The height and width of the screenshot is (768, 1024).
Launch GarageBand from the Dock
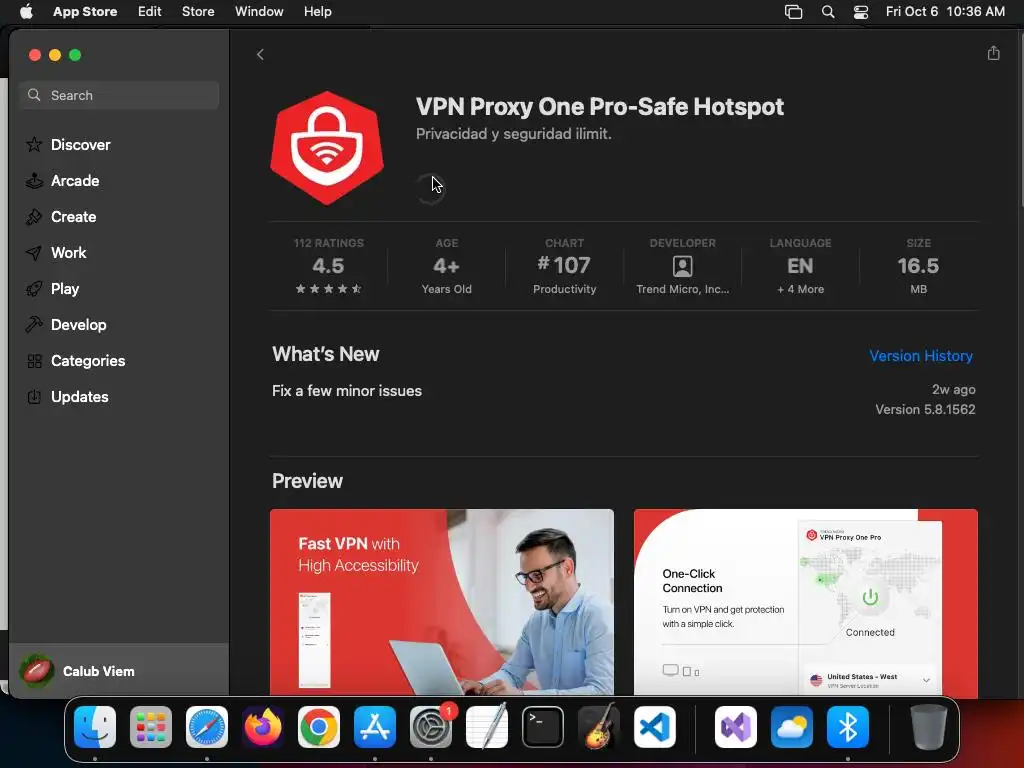(x=599, y=727)
